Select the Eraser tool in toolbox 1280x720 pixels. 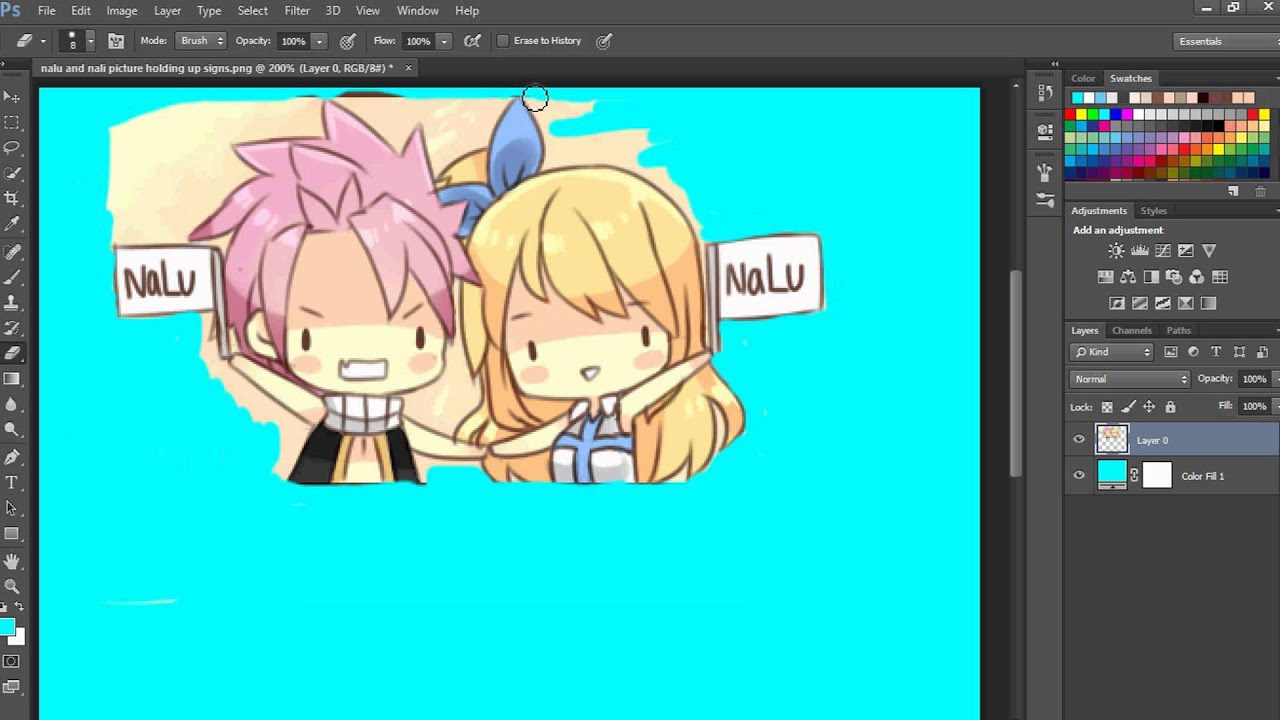pyautogui.click(x=12, y=353)
